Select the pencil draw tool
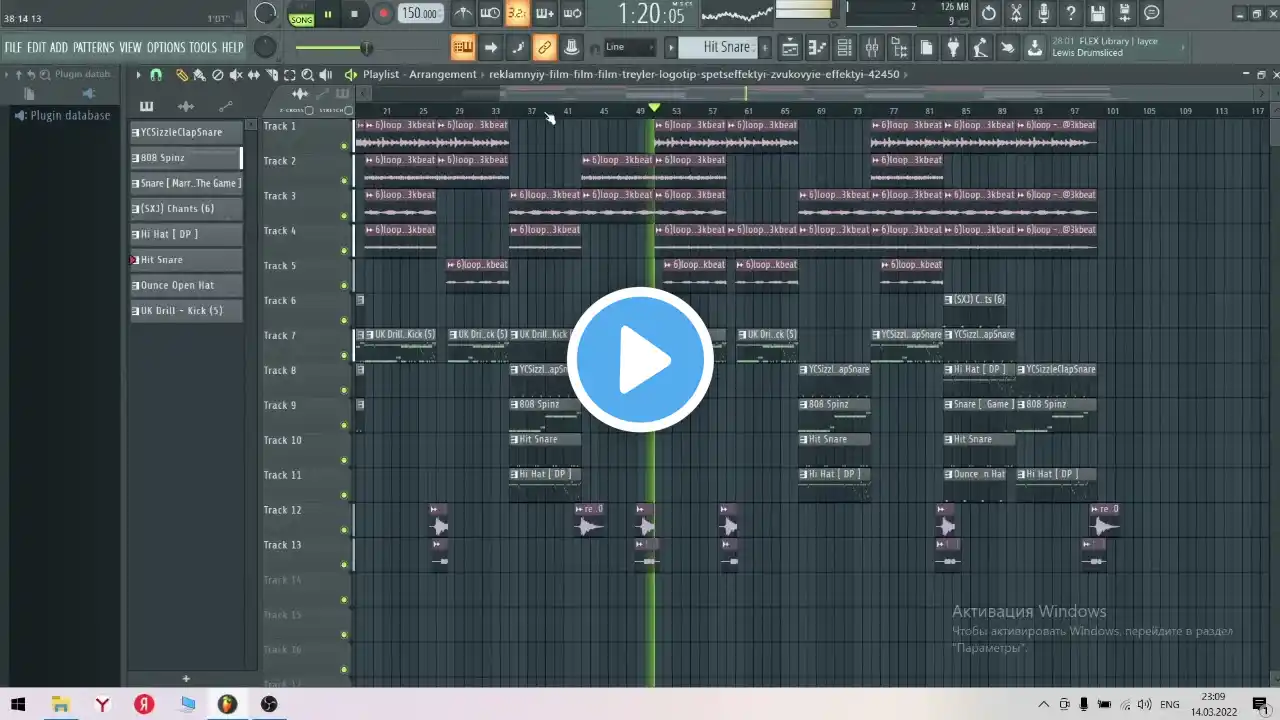Image resolution: width=1280 pixels, height=720 pixels. [181, 75]
